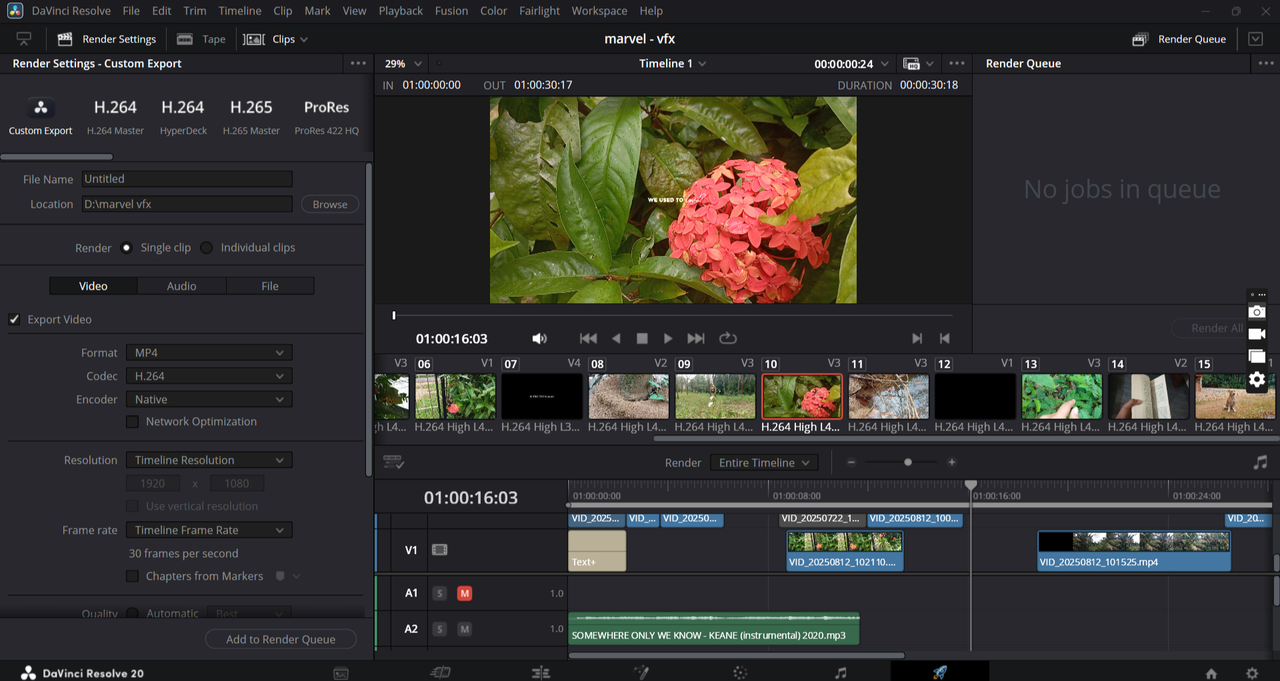Select Single clip render option
Viewport: 1280px width, 681px height.
click(x=126, y=248)
